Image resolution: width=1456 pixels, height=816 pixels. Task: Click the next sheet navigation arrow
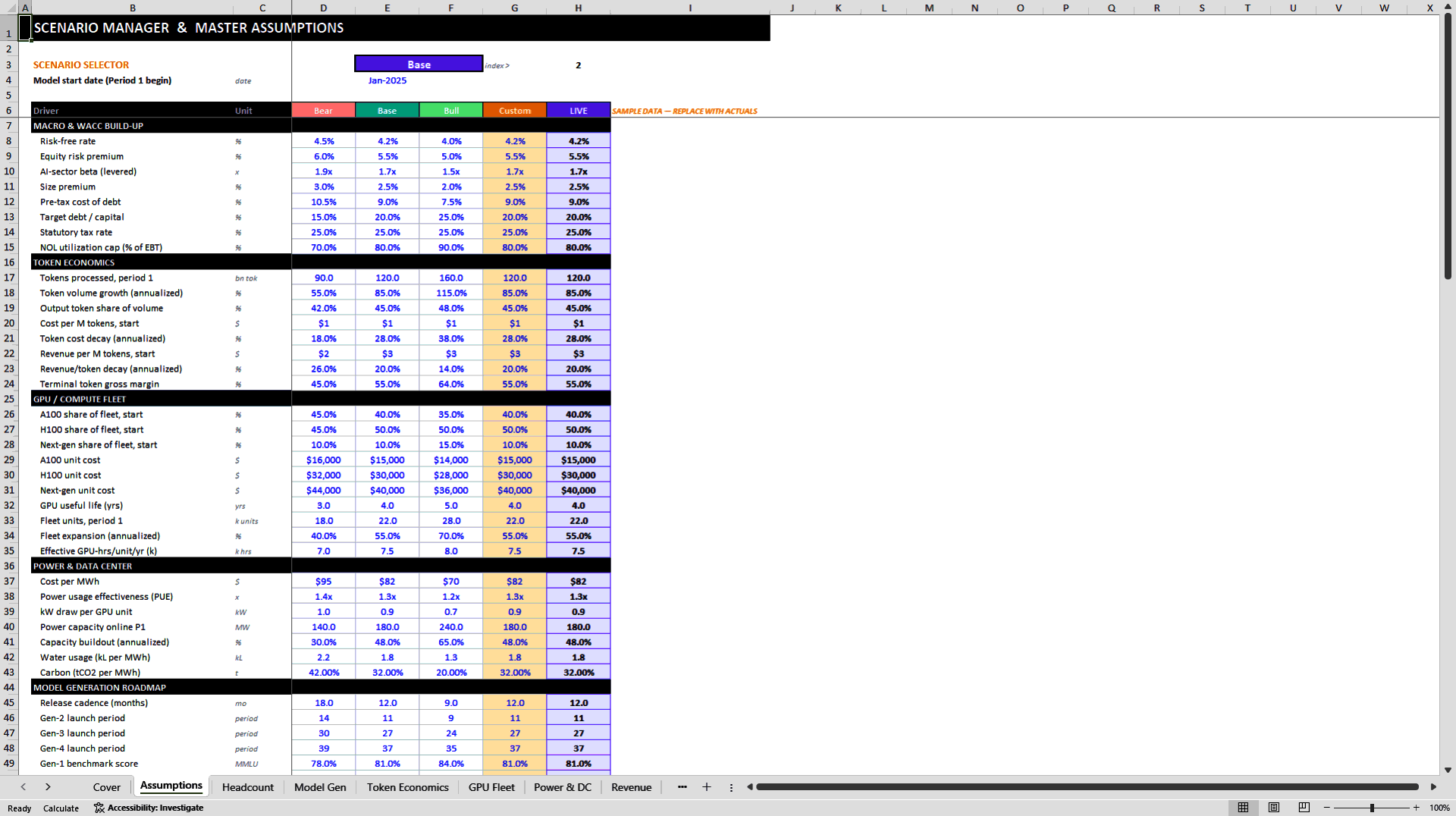48,787
